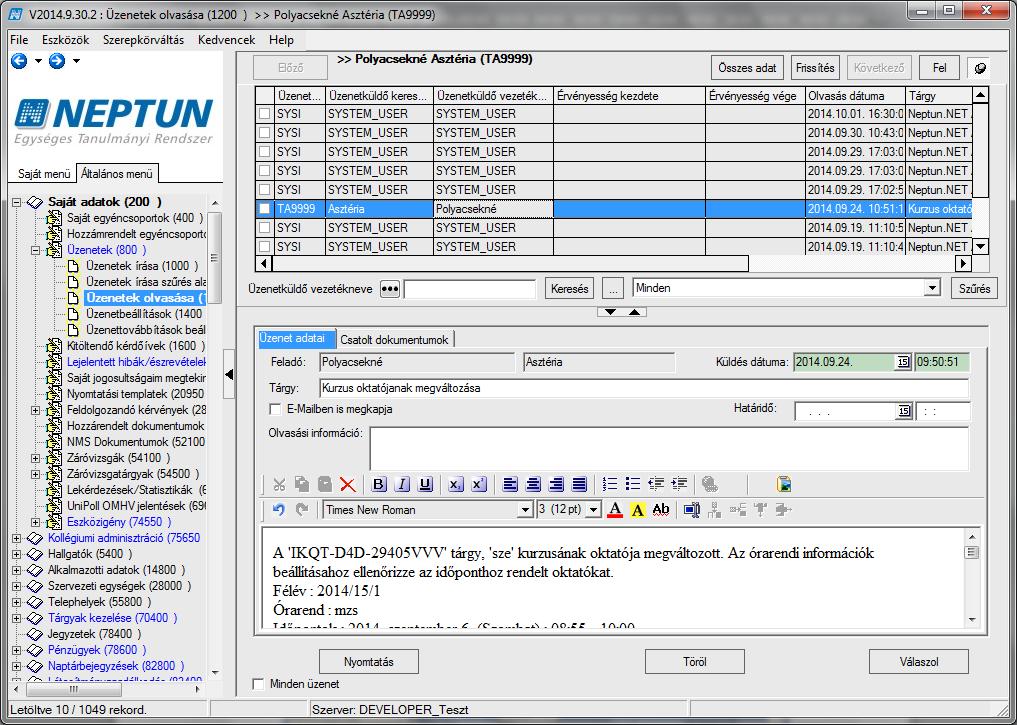Image resolution: width=1017 pixels, height=725 pixels.
Task: Toggle italic formatting in message editor
Action: tap(402, 484)
